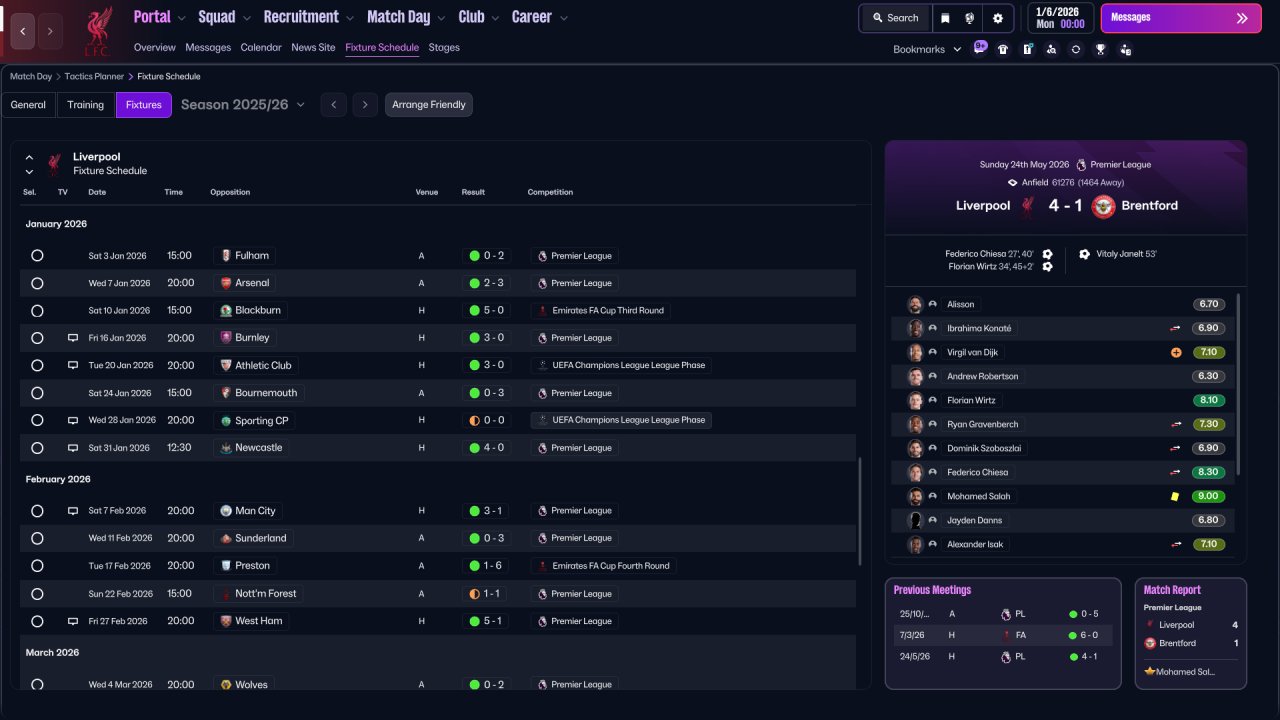Navigate back with the top-left arrow
Viewport: 1280px width, 720px height.
coord(23,31)
